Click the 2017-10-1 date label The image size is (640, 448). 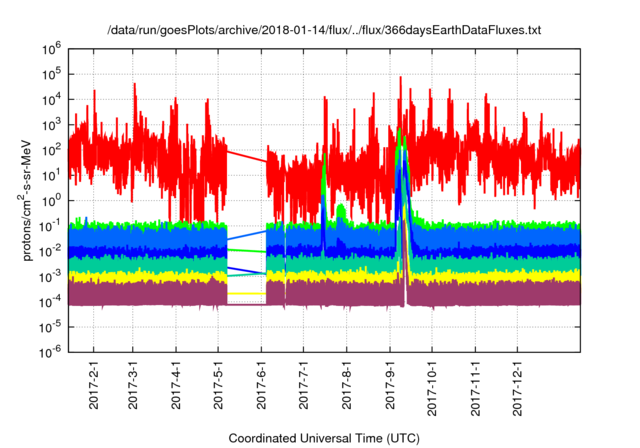[432, 388]
